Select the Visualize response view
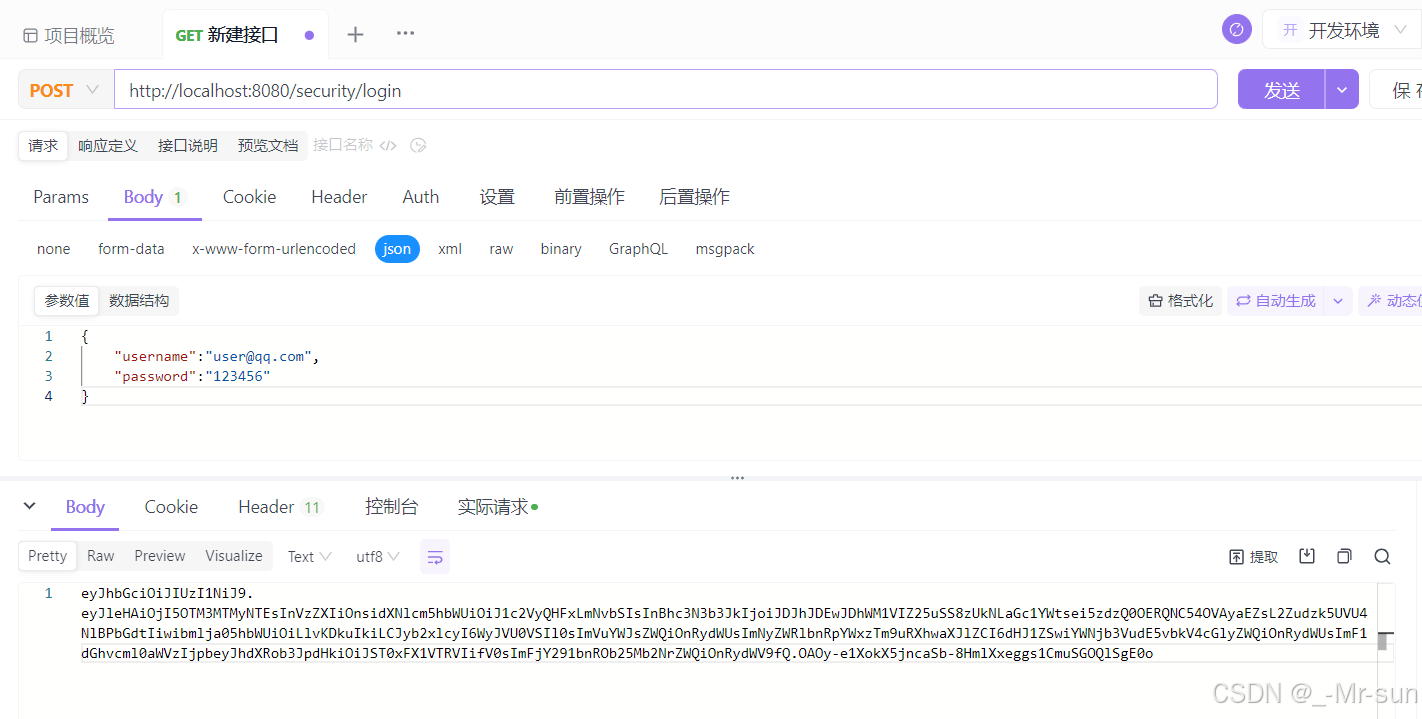The image size is (1422, 719). (x=234, y=556)
